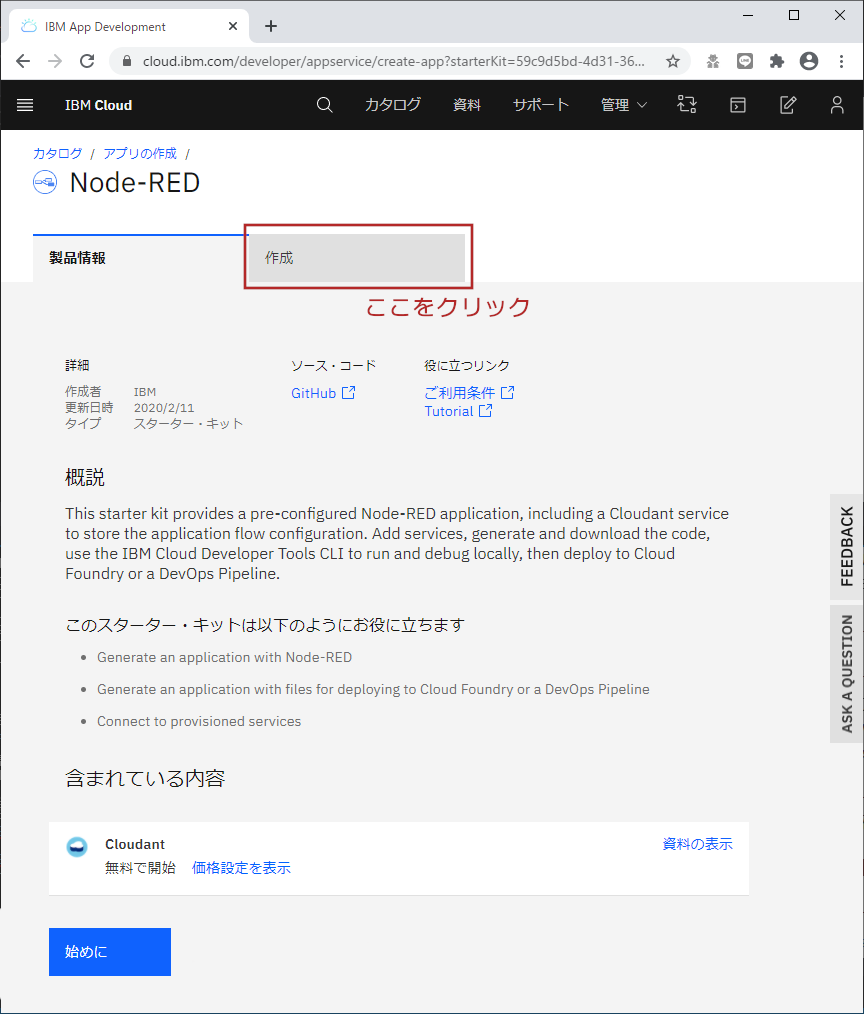Image resolution: width=864 pixels, height=1014 pixels.
Task: Open the Chrome profile avatar
Action: 809,61
